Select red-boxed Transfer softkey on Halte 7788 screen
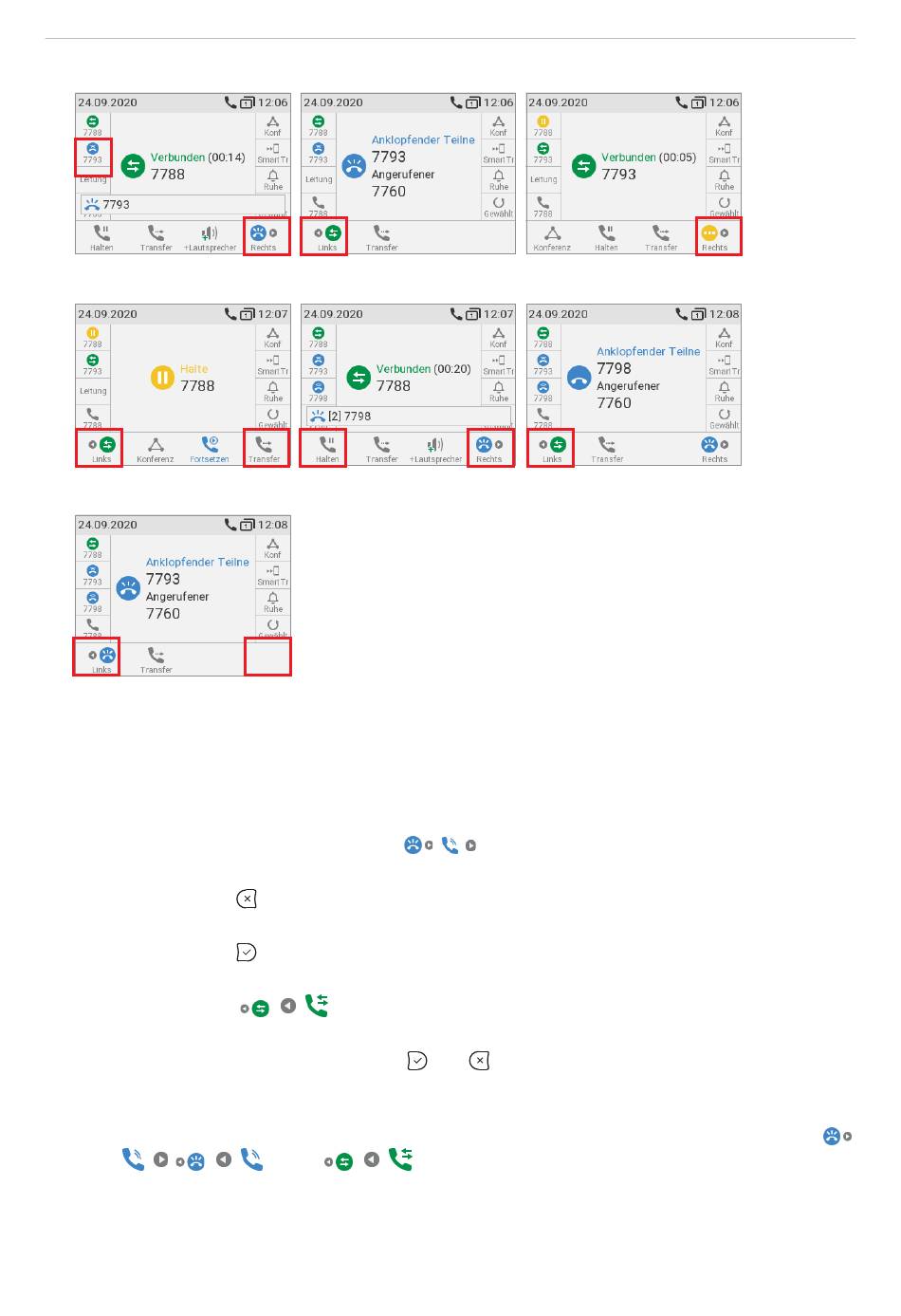This screenshot has width=901, height=1316. (266, 448)
